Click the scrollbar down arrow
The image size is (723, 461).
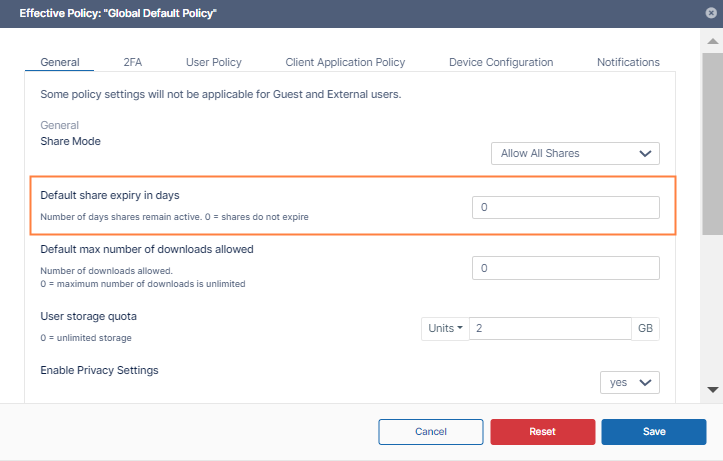(713, 389)
